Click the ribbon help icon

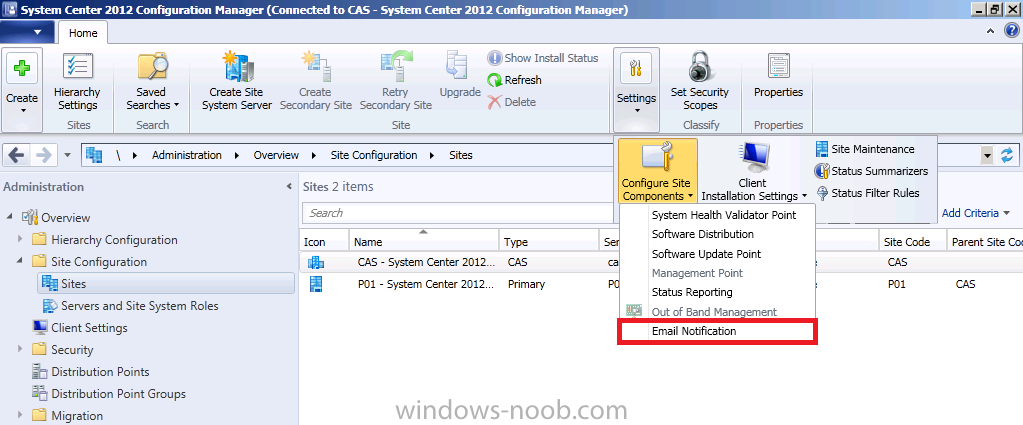click(x=1010, y=31)
